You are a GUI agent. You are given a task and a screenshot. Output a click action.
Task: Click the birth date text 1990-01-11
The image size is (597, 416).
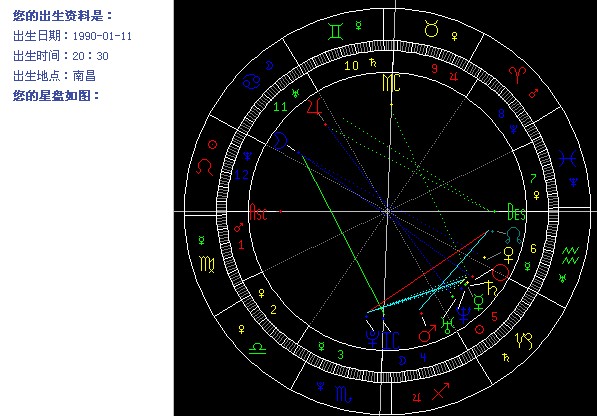click(102, 36)
